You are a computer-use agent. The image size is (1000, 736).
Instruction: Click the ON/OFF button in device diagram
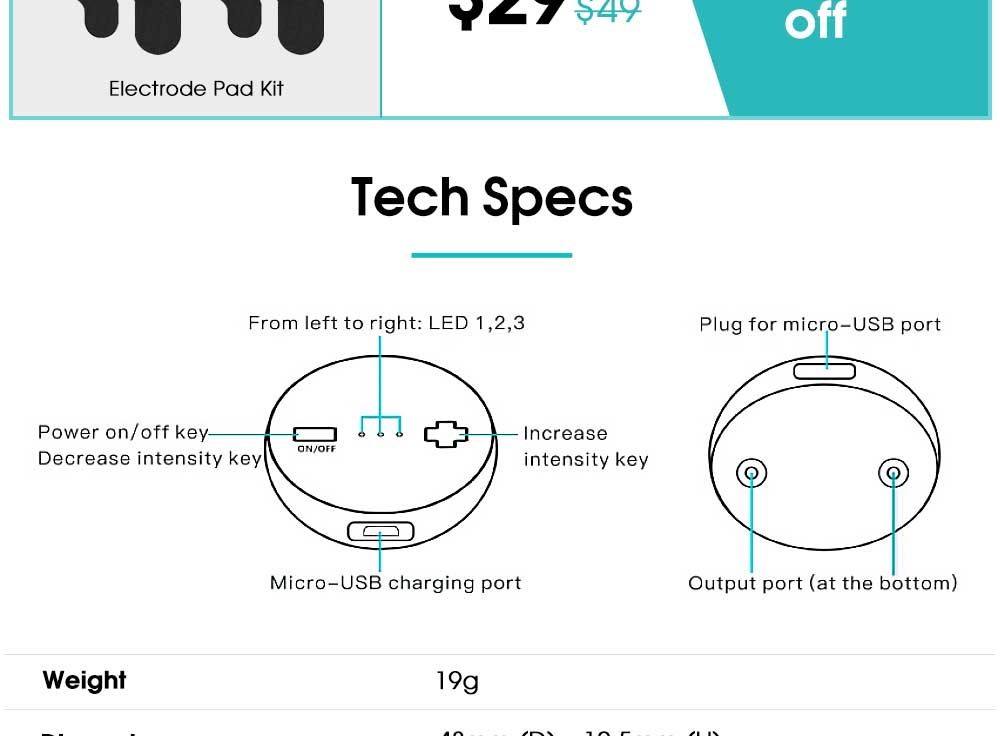tap(314, 434)
